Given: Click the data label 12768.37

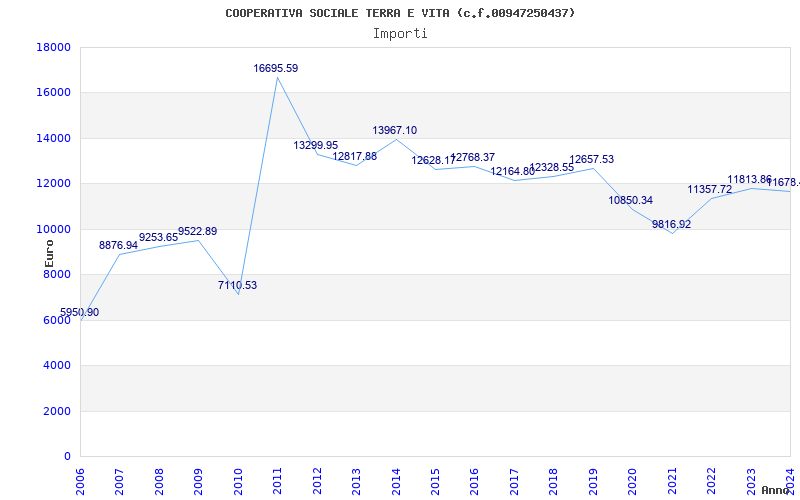Looking at the screenshot, I should pyautogui.click(x=473, y=157).
